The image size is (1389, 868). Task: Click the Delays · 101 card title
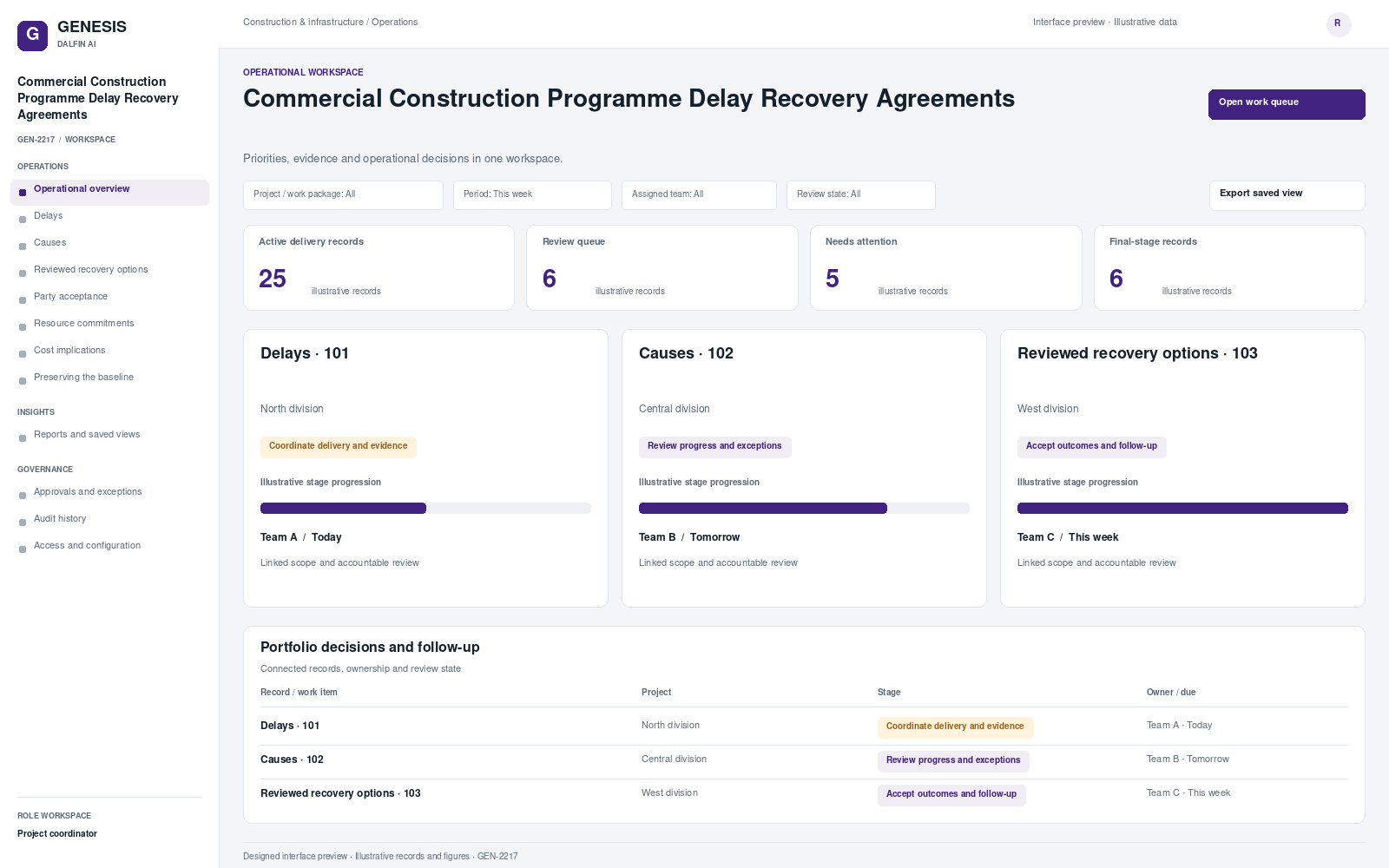pos(305,353)
